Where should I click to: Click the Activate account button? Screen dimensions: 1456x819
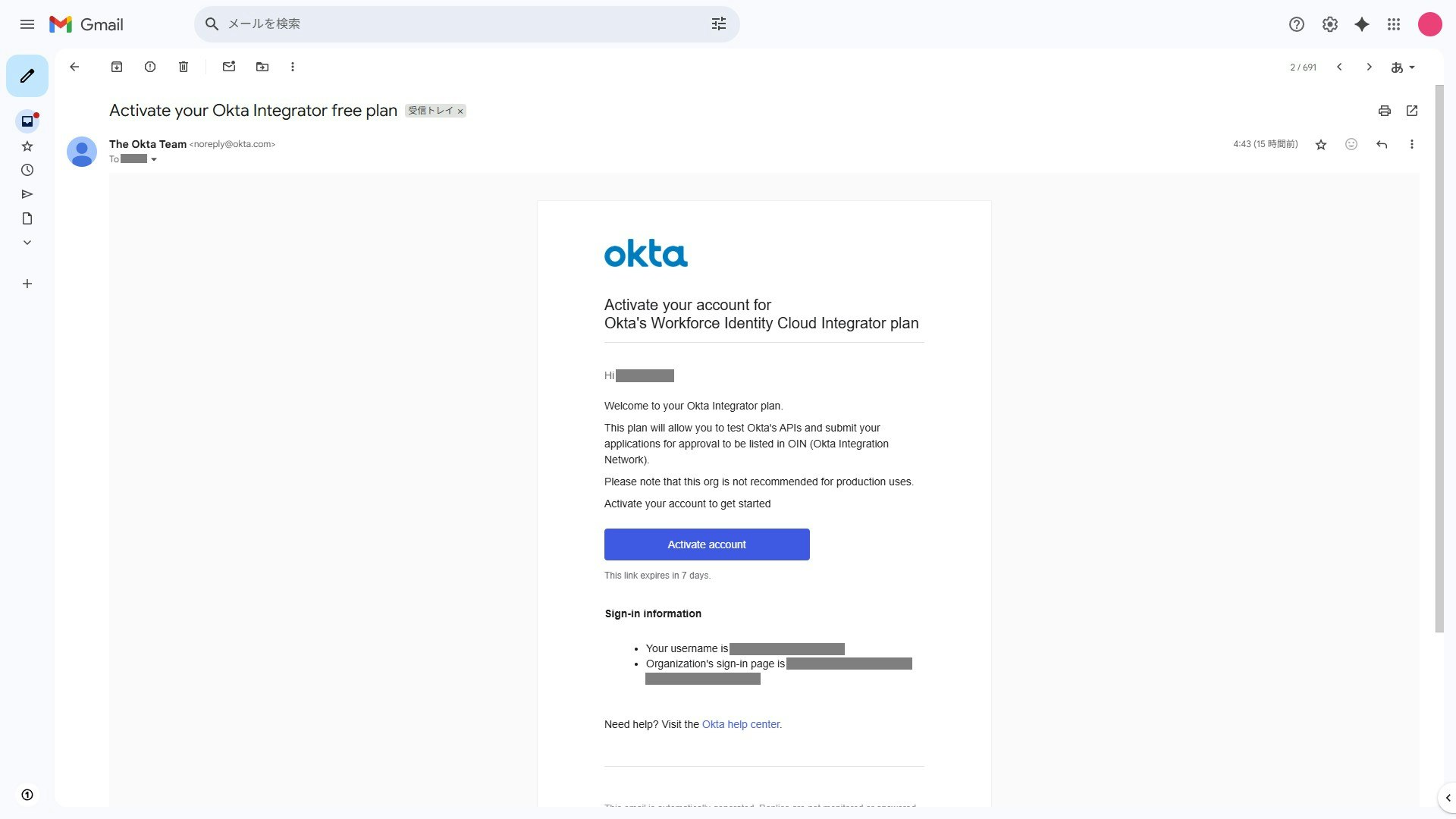[707, 544]
